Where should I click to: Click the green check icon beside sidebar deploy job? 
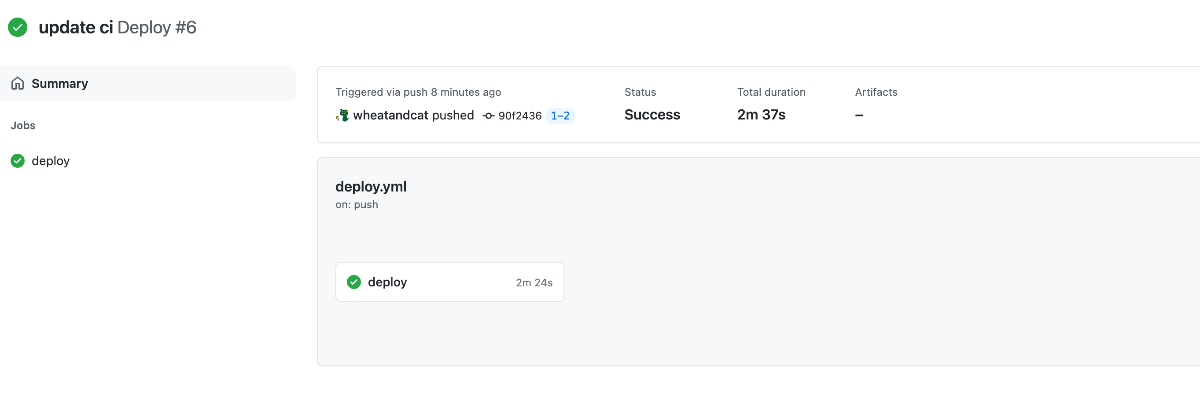click(x=17, y=161)
